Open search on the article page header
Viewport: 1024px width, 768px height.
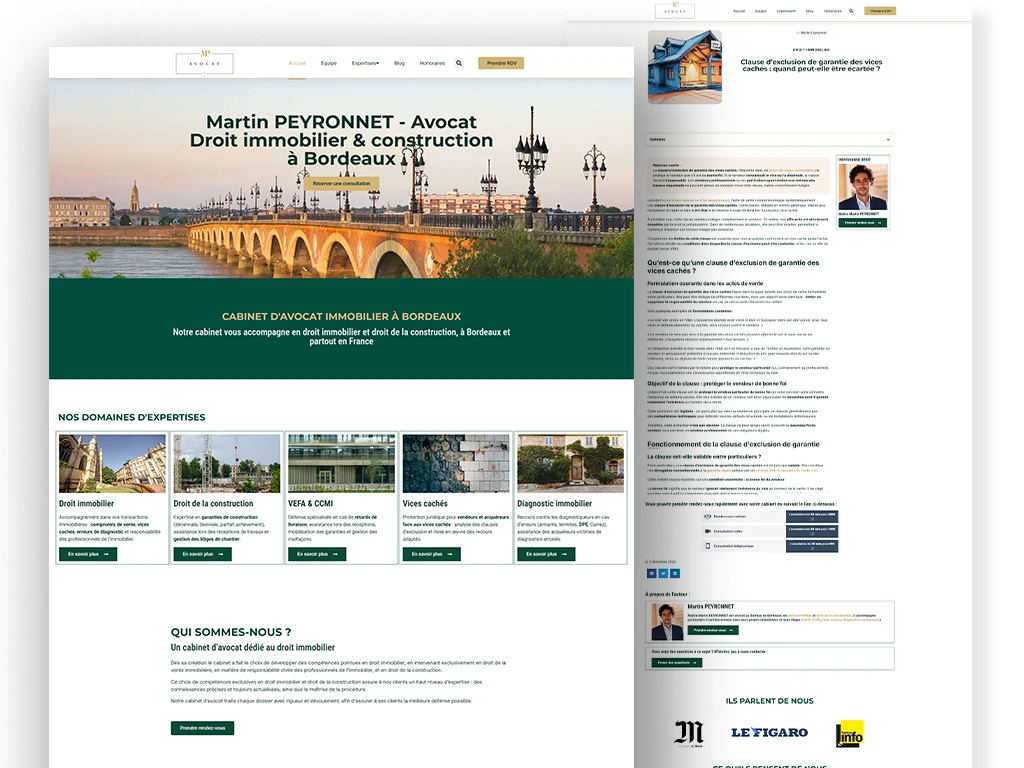pos(851,11)
